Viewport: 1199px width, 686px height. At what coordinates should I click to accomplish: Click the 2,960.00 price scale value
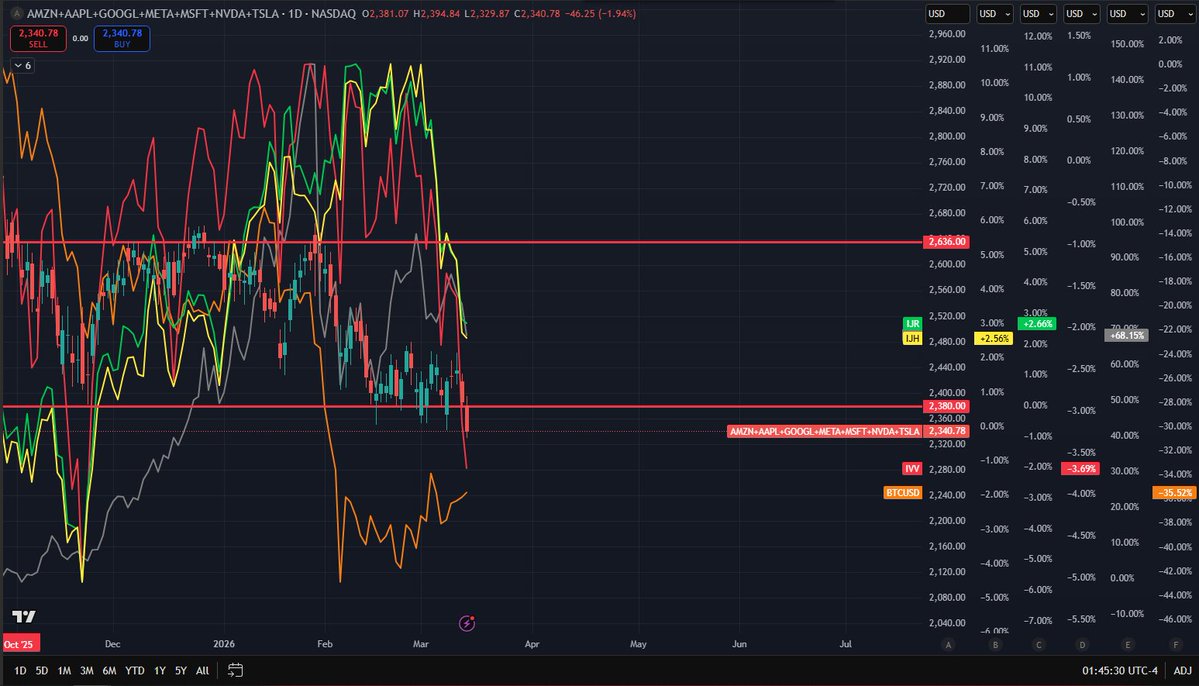[947, 34]
